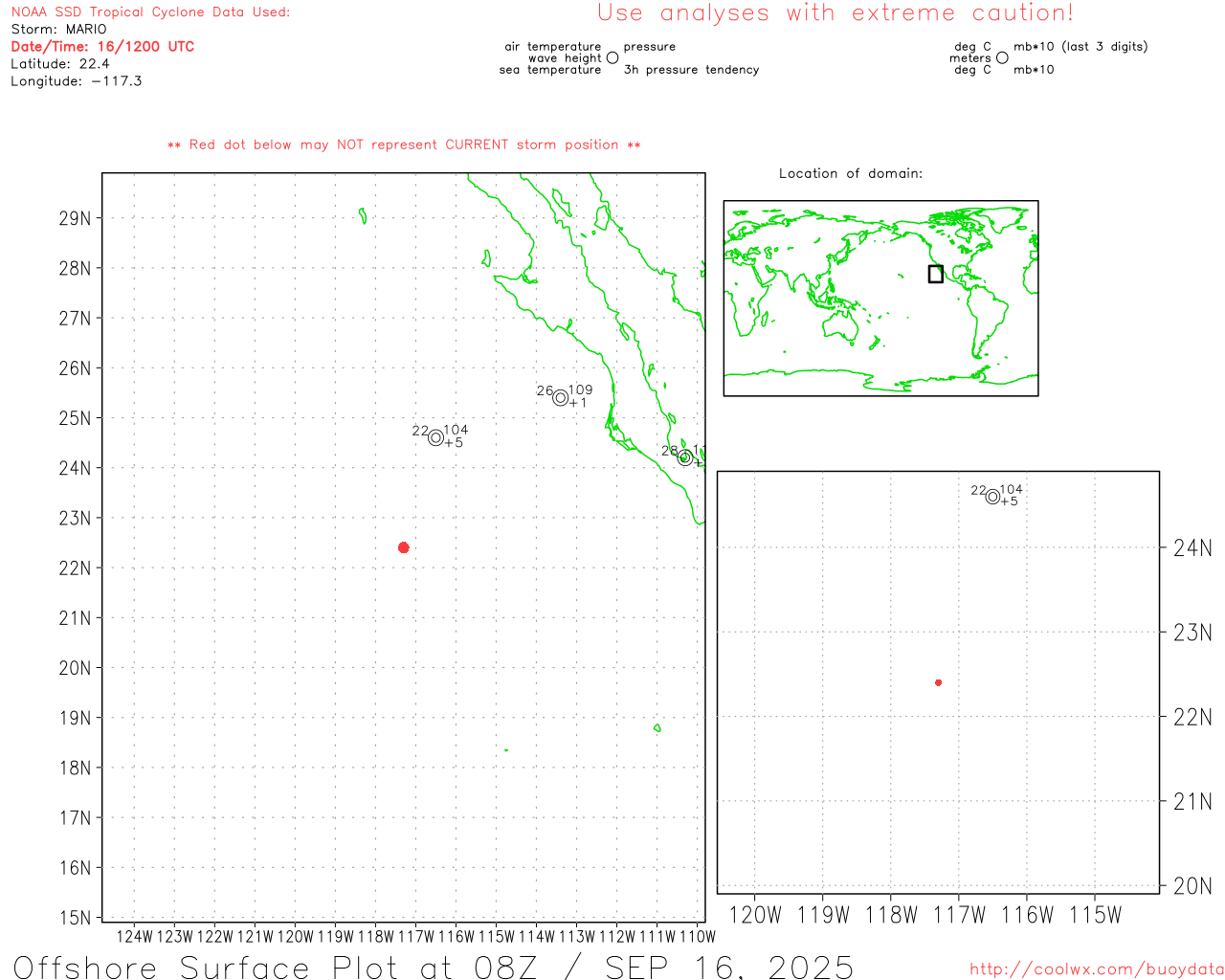
Task: Click 'NOAA SSD Tropical Cyclone Data Used:' heading
Action: click(x=150, y=12)
